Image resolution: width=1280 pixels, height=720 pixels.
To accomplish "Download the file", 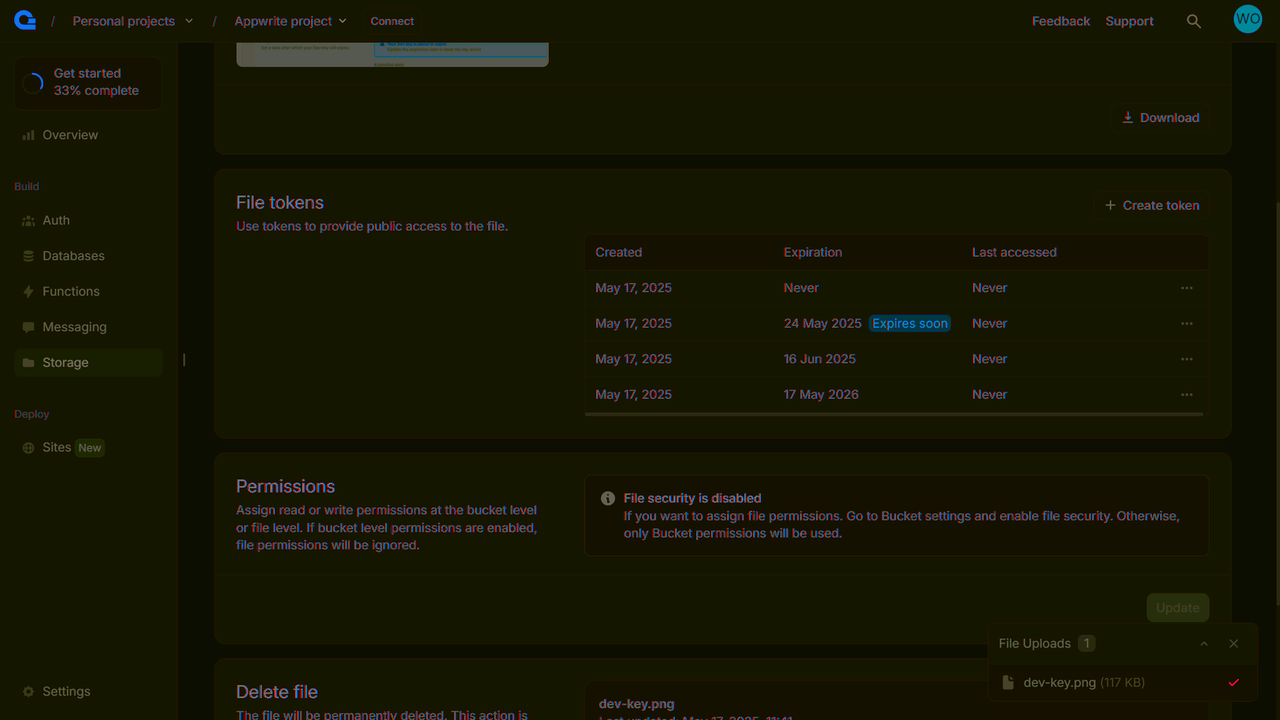I will (1160, 118).
